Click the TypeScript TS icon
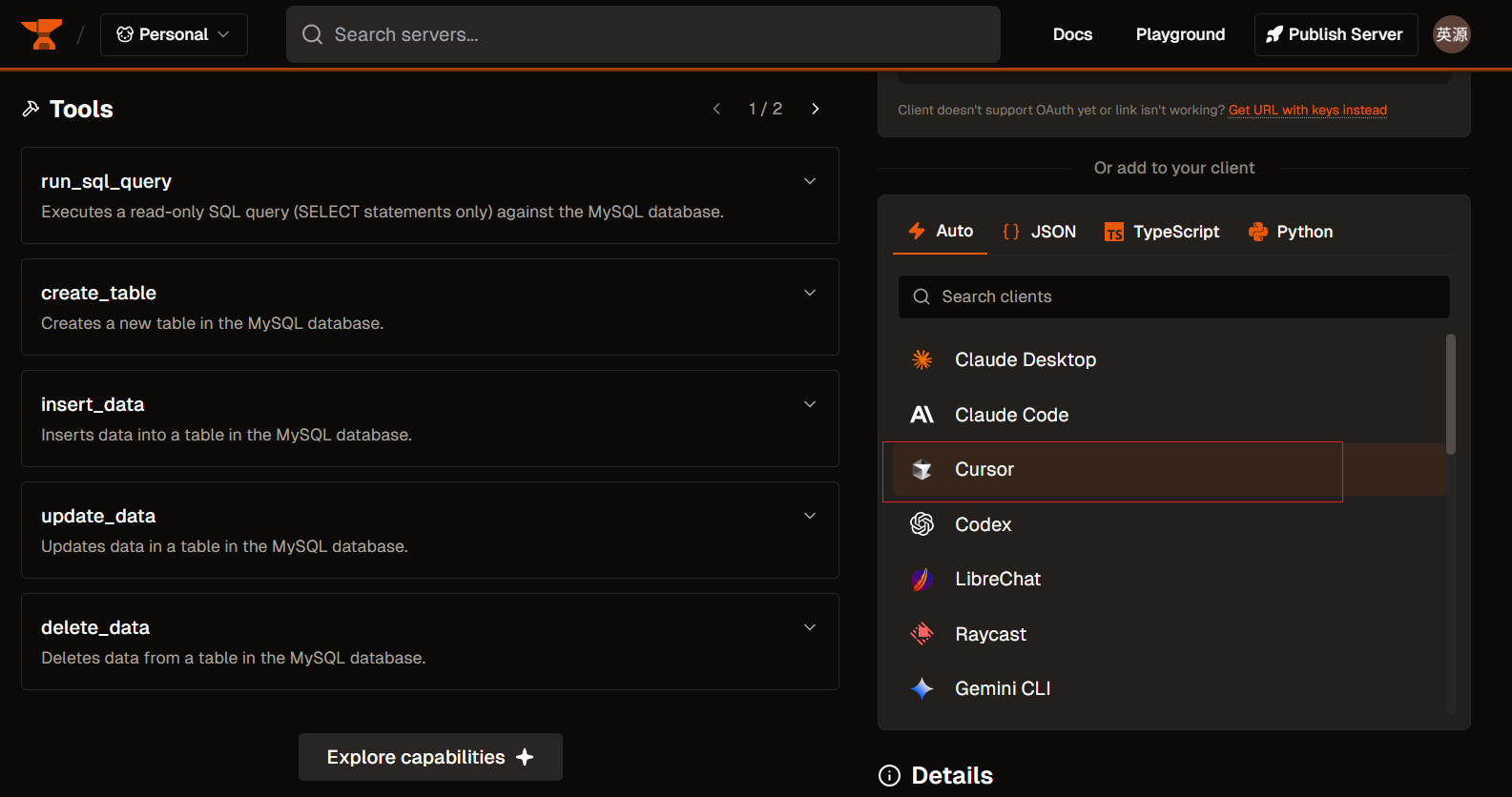 pyautogui.click(x=1113, y=232)
